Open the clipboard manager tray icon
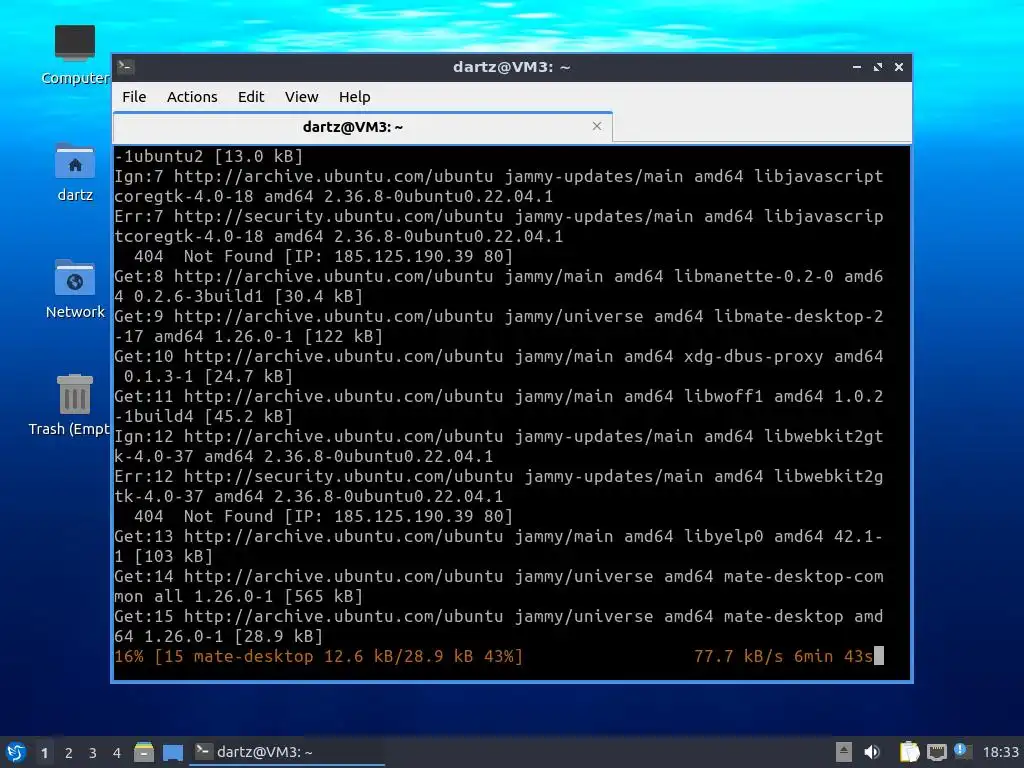 pos(909,752)
